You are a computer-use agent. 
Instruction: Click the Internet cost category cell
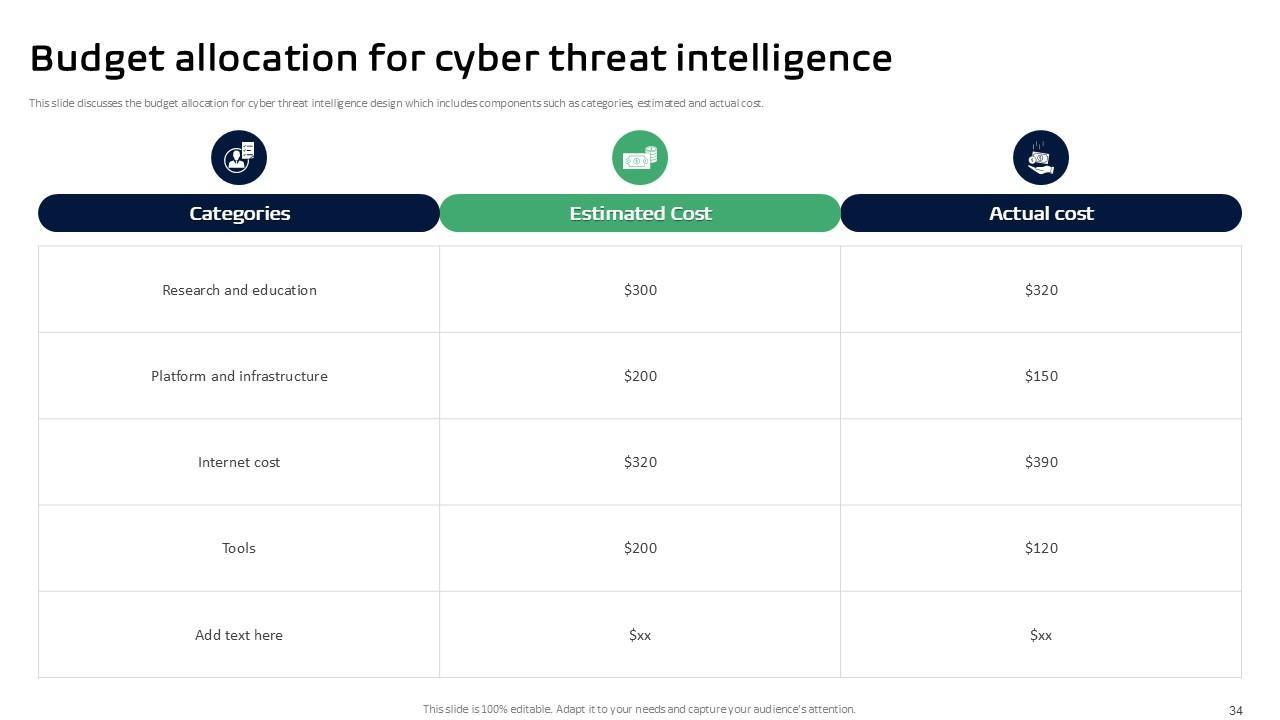pos(239,462)
